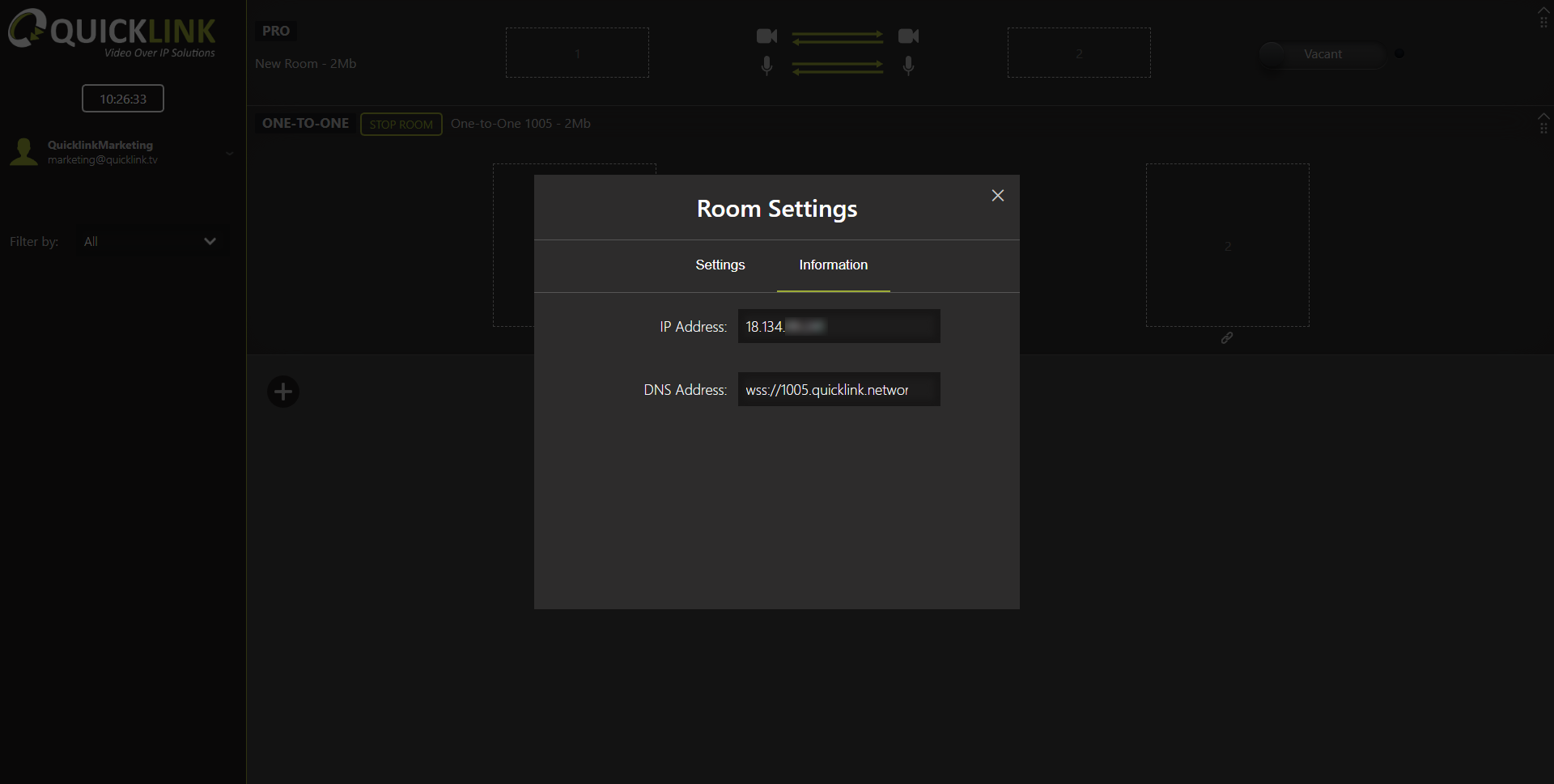Select participant slot 1 in PRO room
The width and height of the screenshot is (1554, 784).
pyautogui.click(x=577, y=53)
